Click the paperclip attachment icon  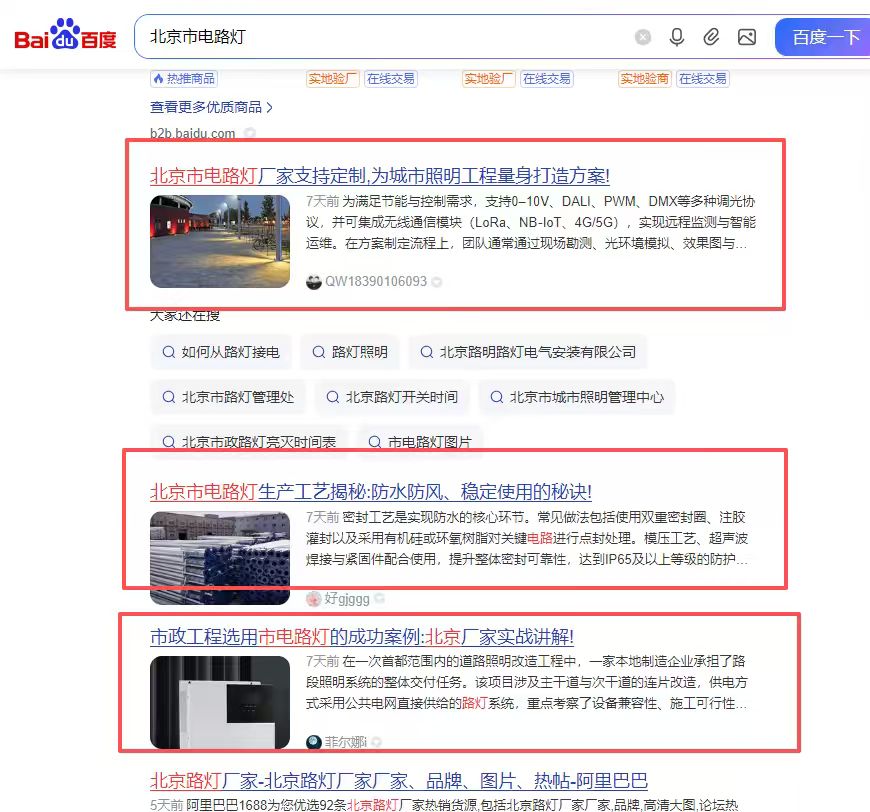(711, 37)
